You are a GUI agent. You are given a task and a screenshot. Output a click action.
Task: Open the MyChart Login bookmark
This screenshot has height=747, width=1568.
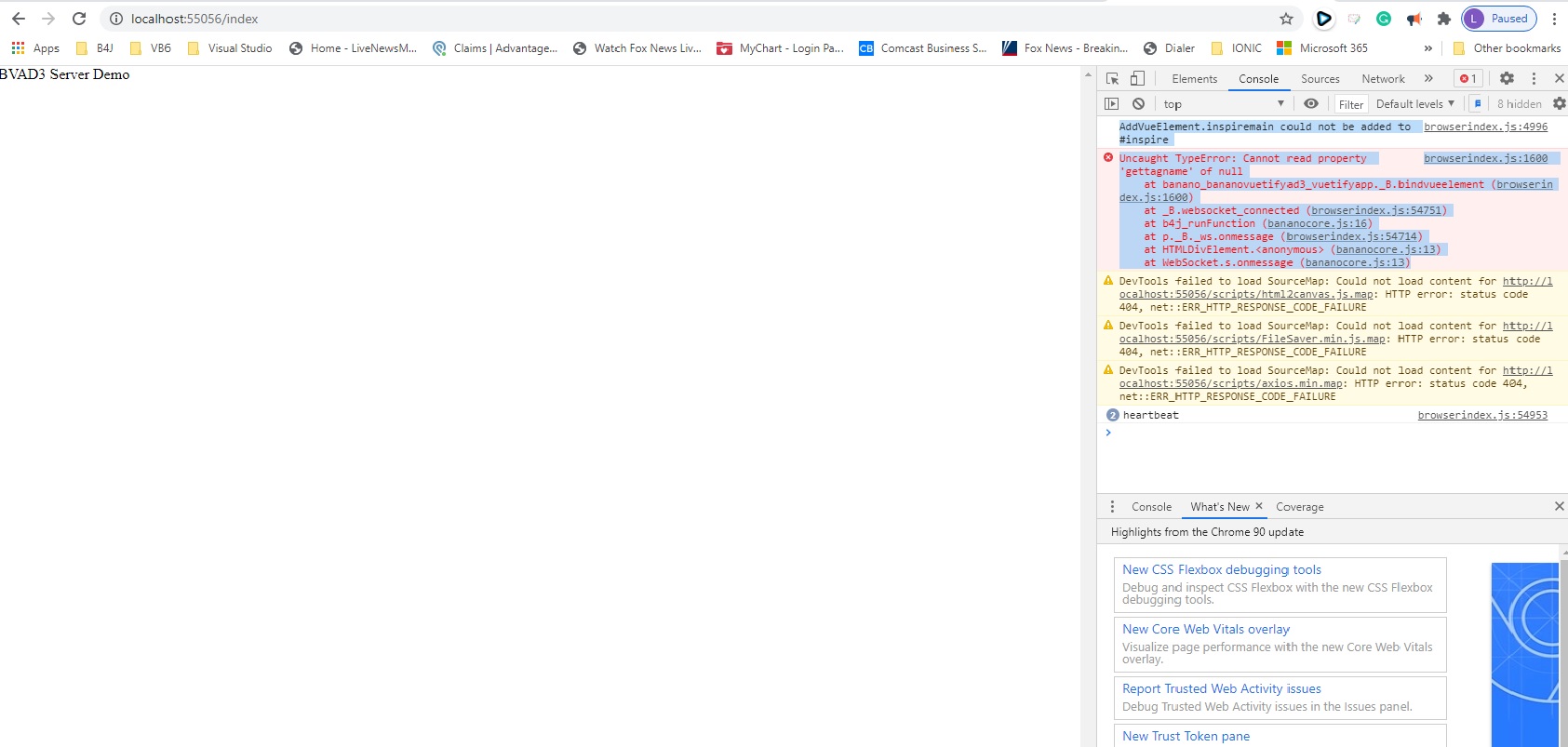click(x=780, y=48)
